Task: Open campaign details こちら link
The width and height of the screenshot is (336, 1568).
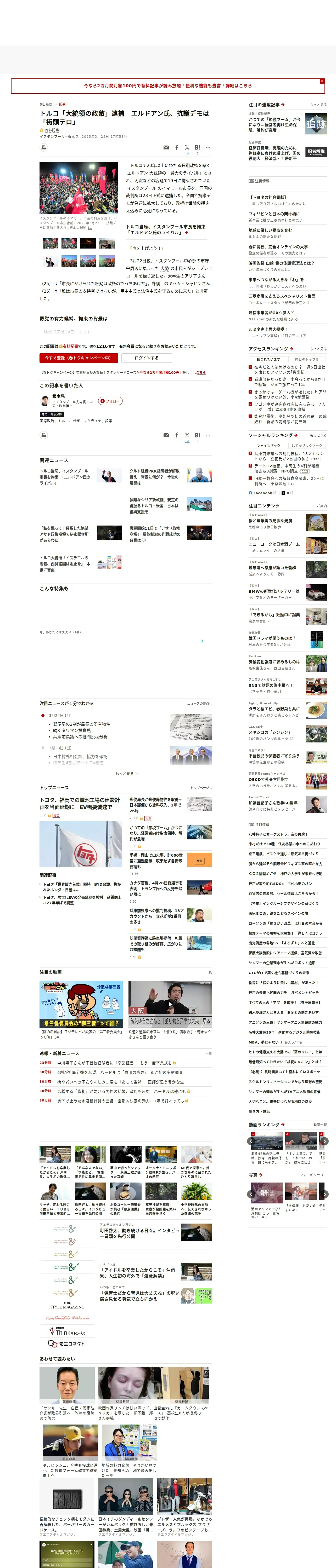Action: [201, 372]
